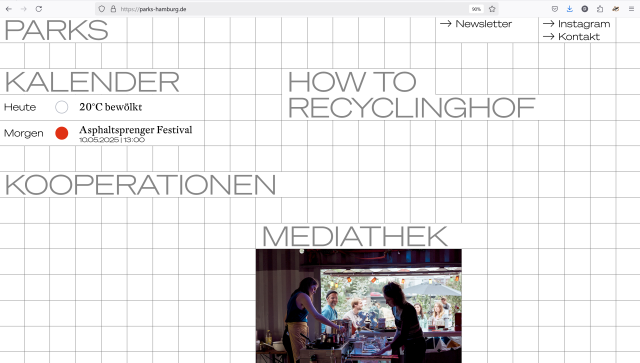Open the downloads panel arrow icon
Image resolution: width=640 pixels, height=363 pixels.
[x=570, y=9]
